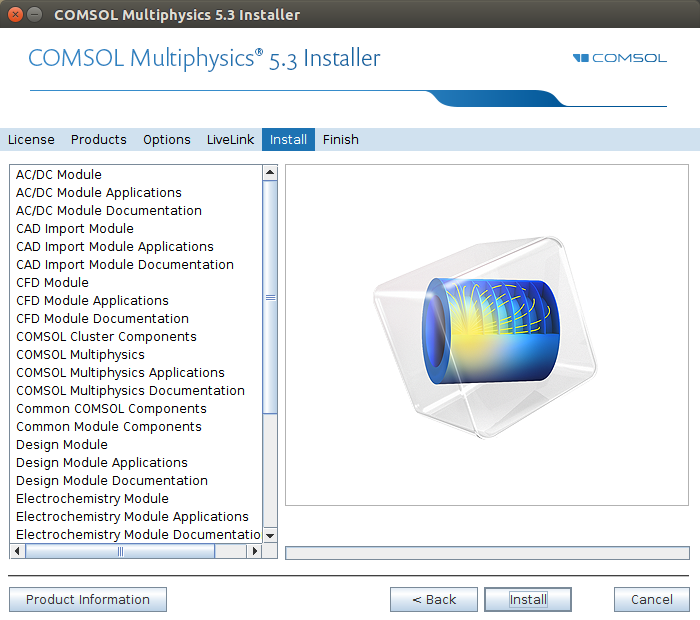
Task: Cancel the installation
Action: click(651, 600)
